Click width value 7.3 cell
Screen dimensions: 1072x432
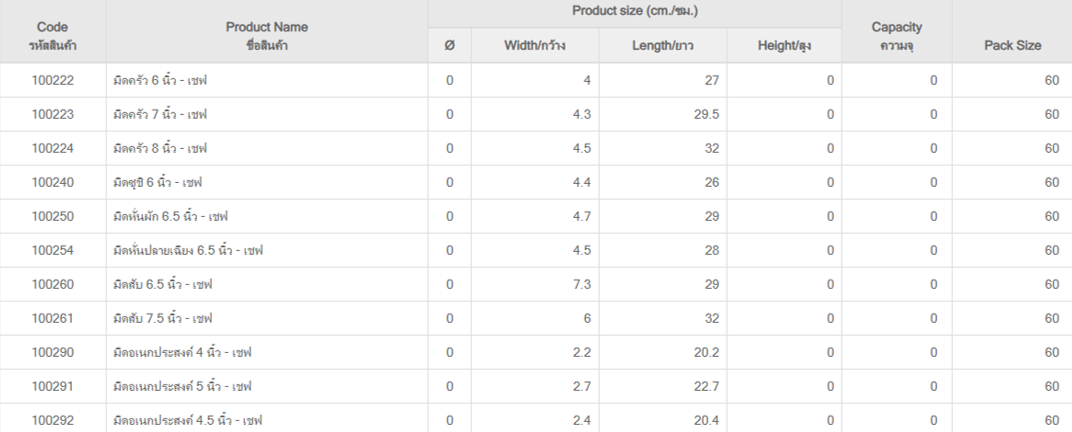[535, 284]
